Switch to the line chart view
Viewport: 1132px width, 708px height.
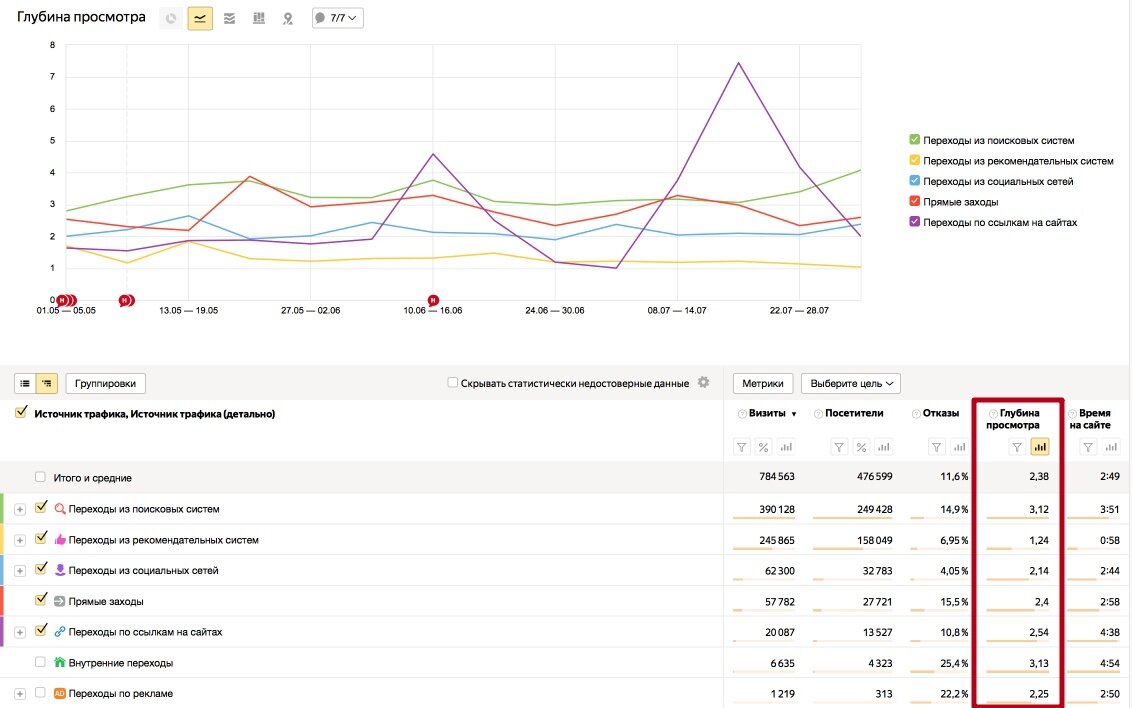pyautogui.click(x=200, y=18)
